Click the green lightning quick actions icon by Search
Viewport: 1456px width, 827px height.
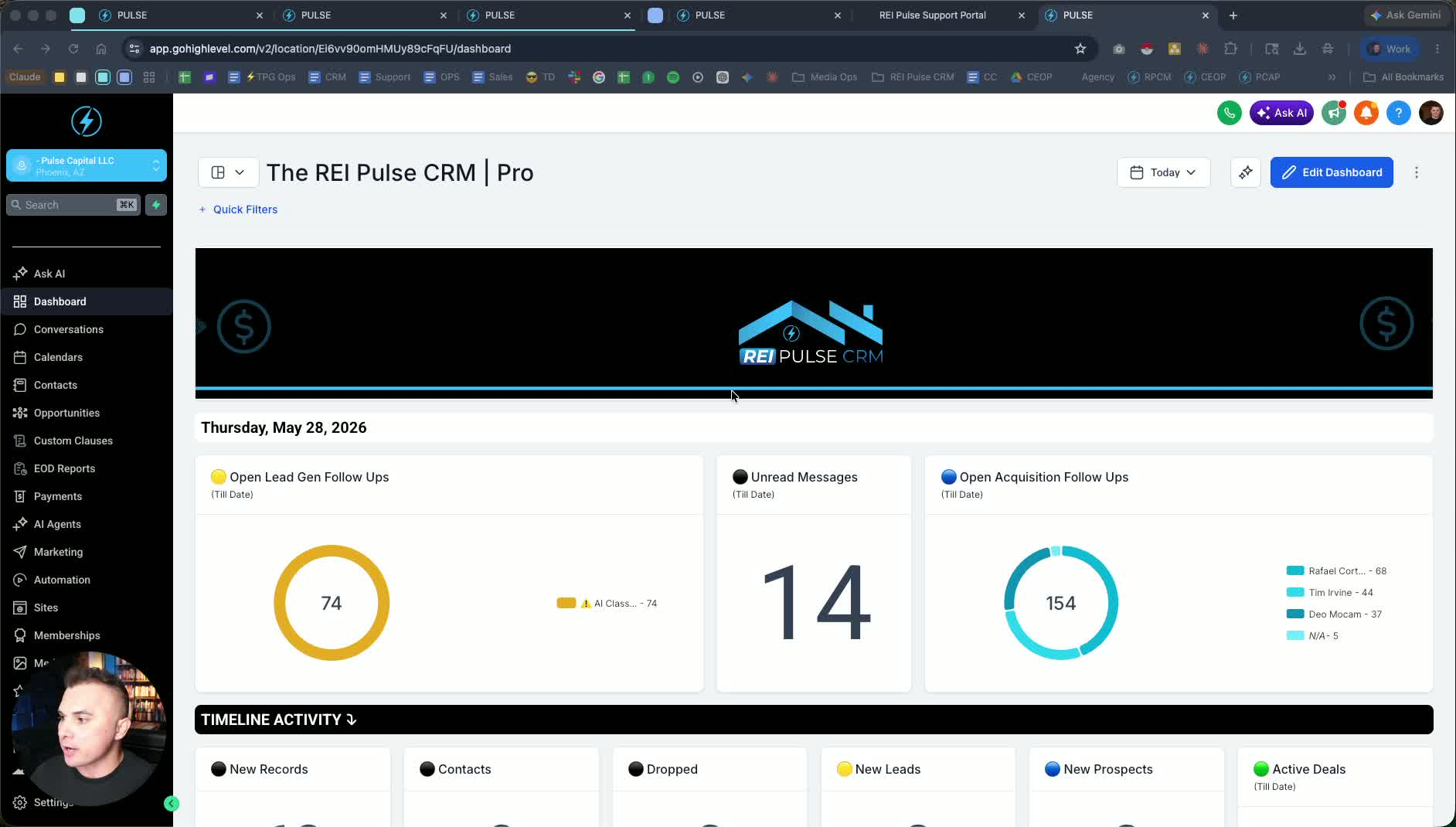click(156, 205)
